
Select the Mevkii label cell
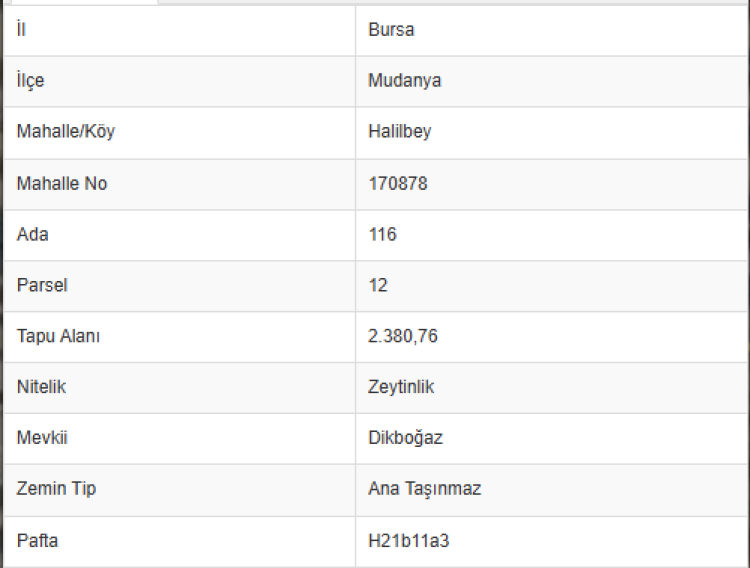42,439
